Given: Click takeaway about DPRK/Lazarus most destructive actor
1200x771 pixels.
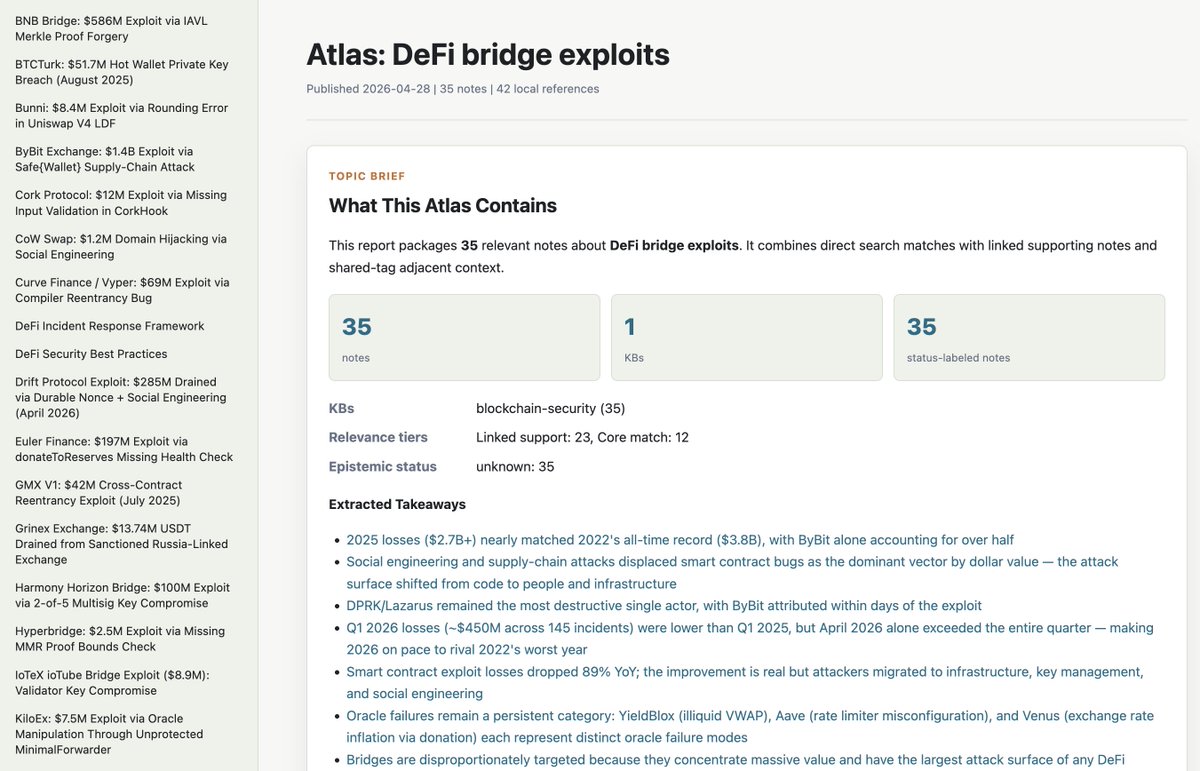Looking at the screenshot, I should (664, 606).
